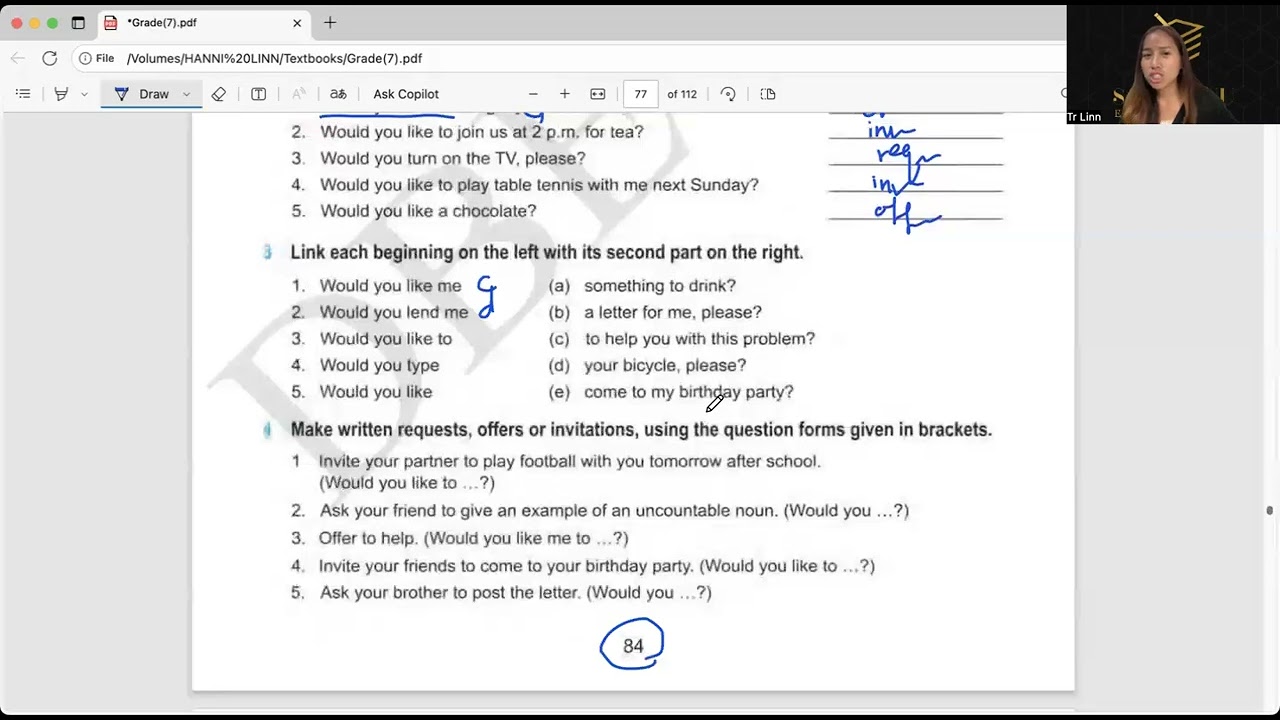The width and height of the screenshot is (1280, 720).
Task: Click the text 'Offer to help.'
Action: [368, 538]
